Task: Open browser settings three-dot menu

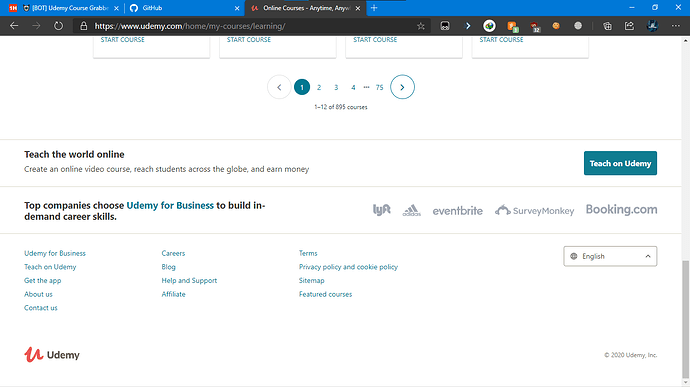Action: tap(675, 26)
